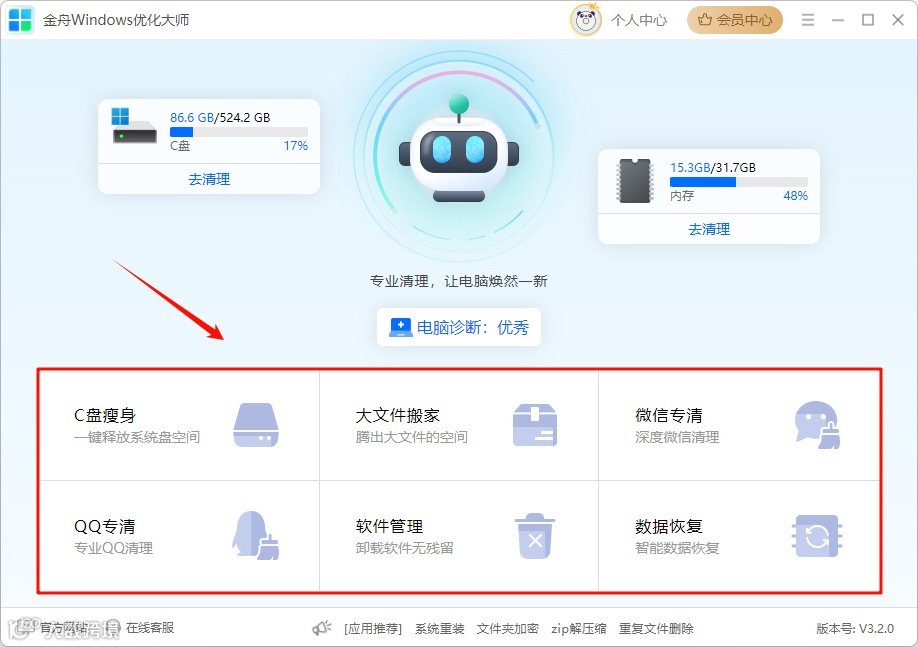Click the 大文件搬家 box icon
This screenshot has width=918, height=647.
[x=535, y=425]
